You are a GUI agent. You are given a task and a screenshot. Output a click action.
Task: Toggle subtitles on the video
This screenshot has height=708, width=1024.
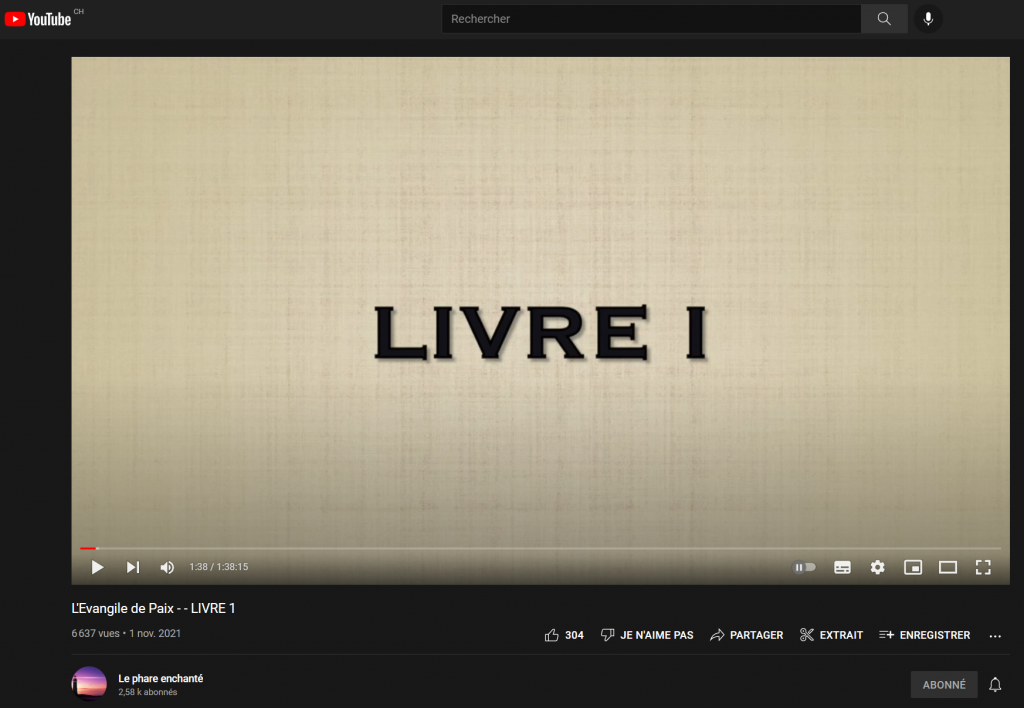click(842, 567)
